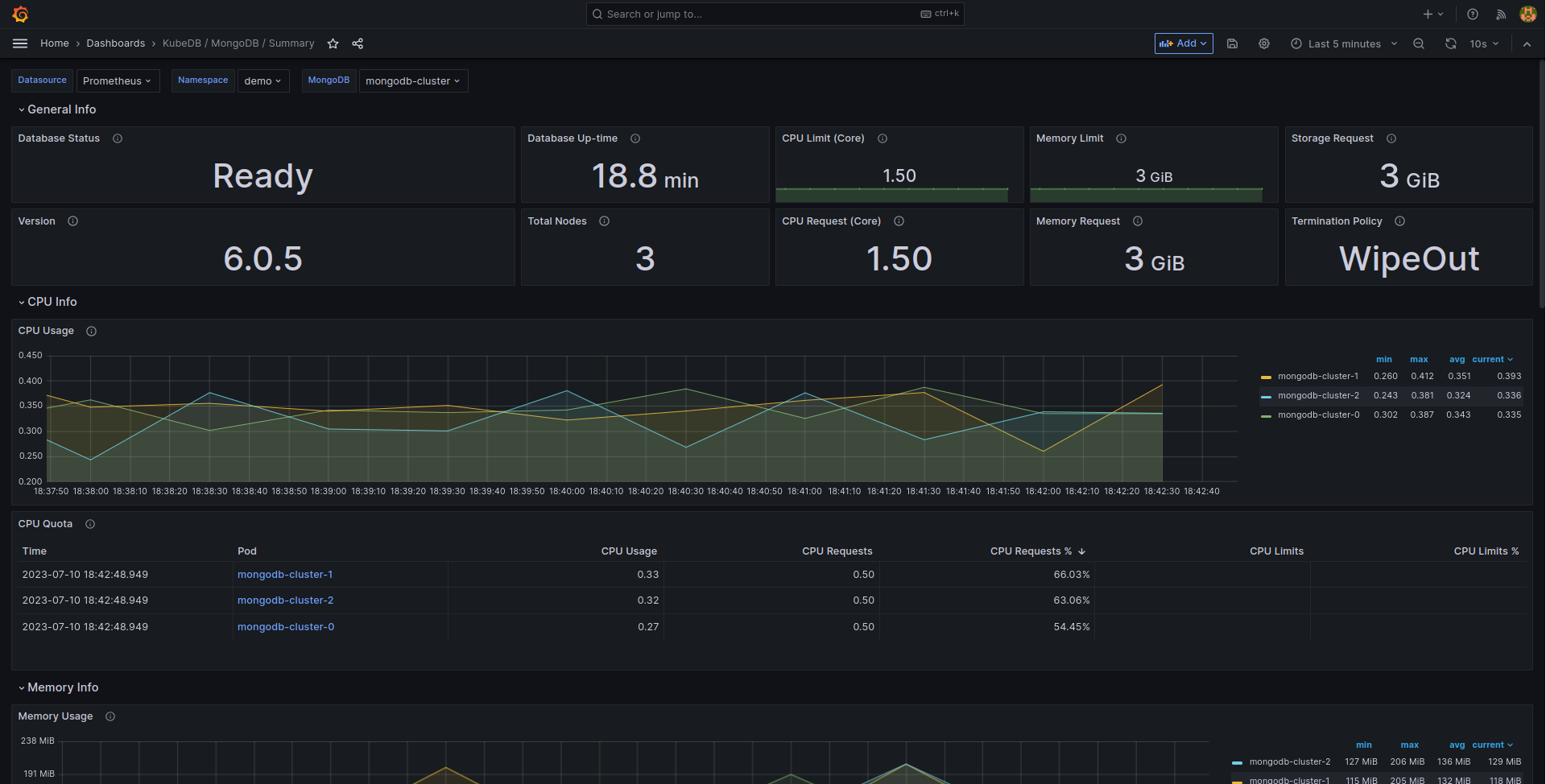The image size is (1546, 784).
Task: Open the CPU Usage panel info tooltip
Action: click(91, 331)
